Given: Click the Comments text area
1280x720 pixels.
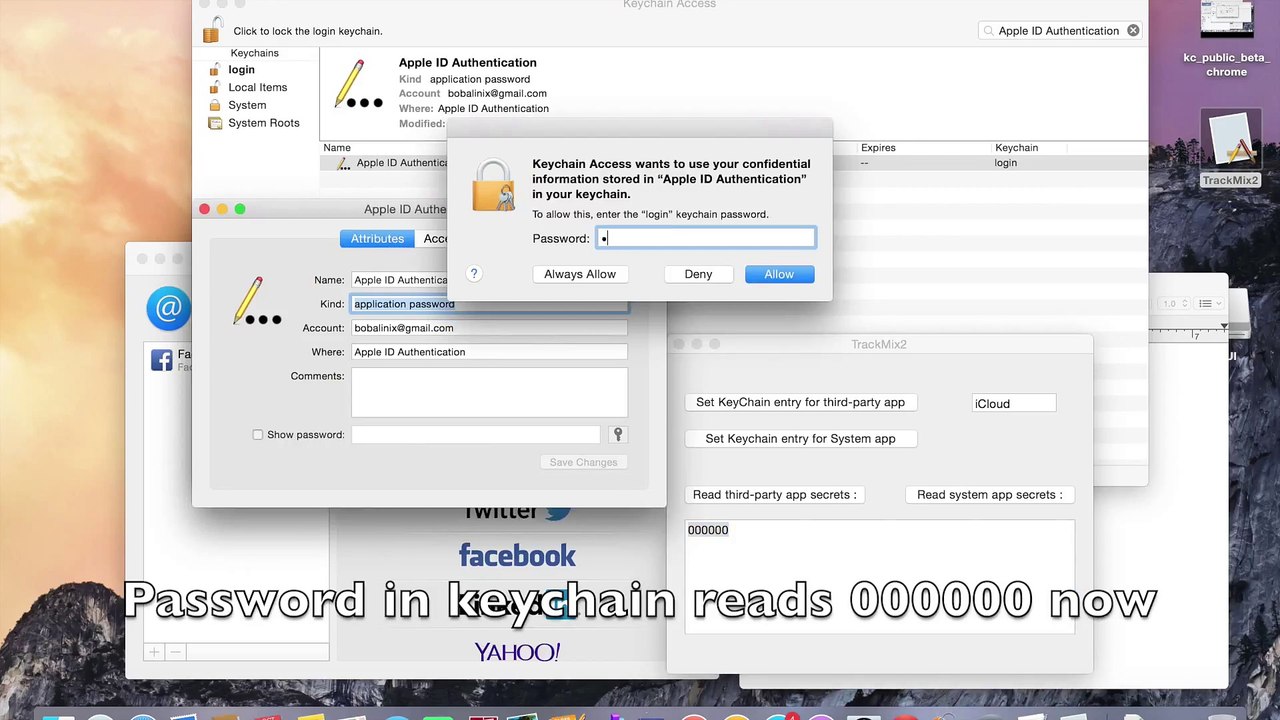Looking at the screenshot, I should pyautogui.click(x=489, y=391).
